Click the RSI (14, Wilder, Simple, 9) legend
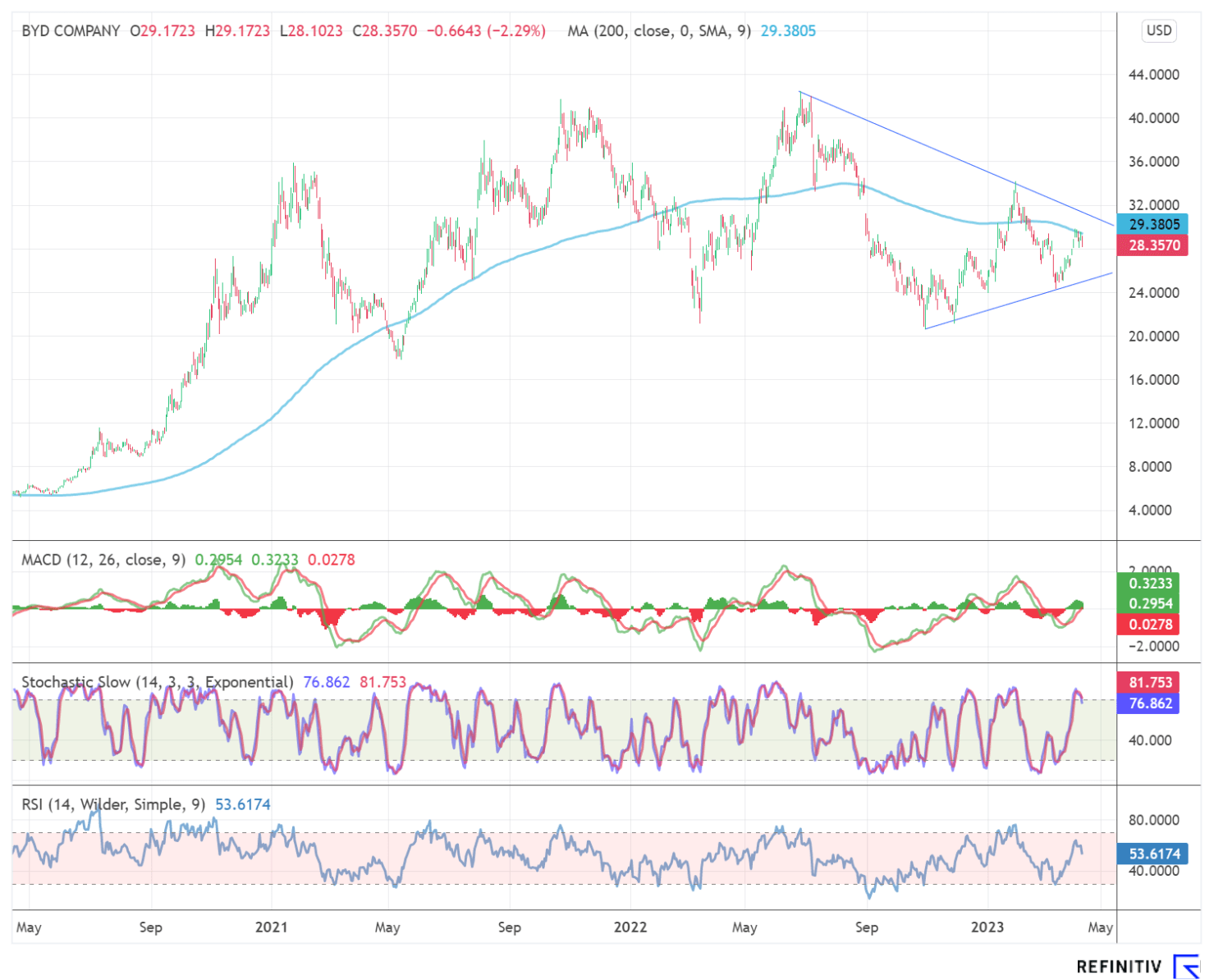Screen dimensions: 1214x980 click(x=113, y=804)
